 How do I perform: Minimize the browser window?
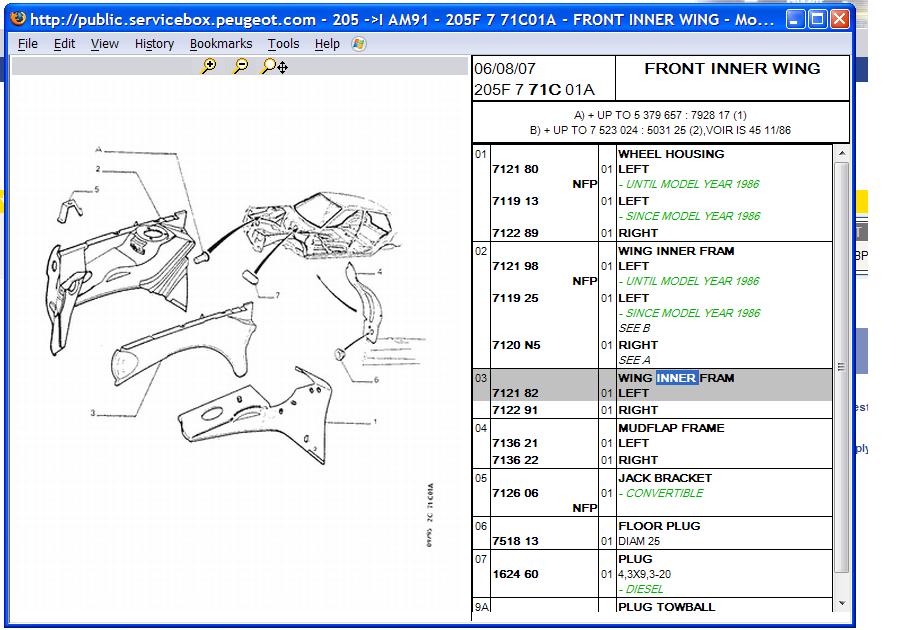point(795,20)
